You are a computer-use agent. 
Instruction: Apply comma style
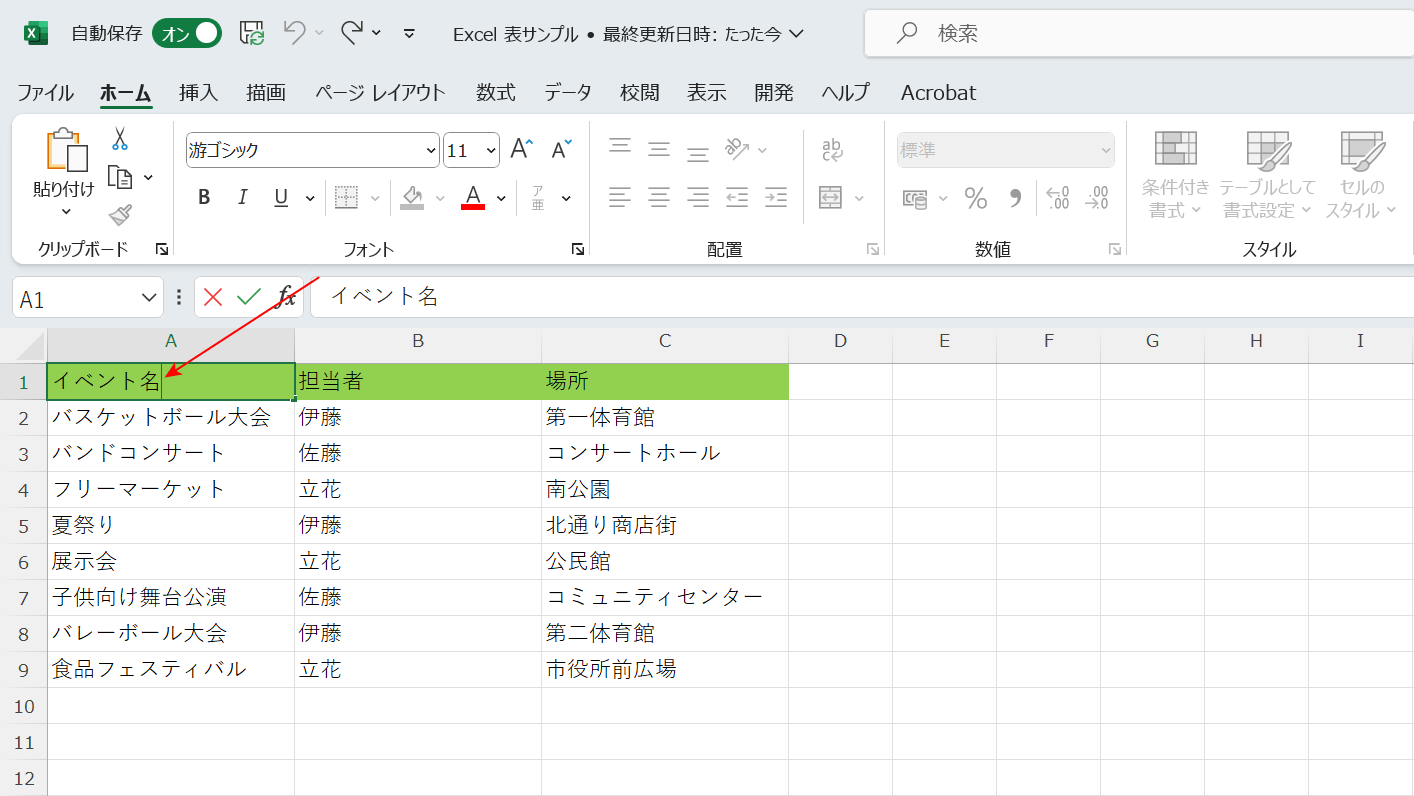click(1015, 198)
